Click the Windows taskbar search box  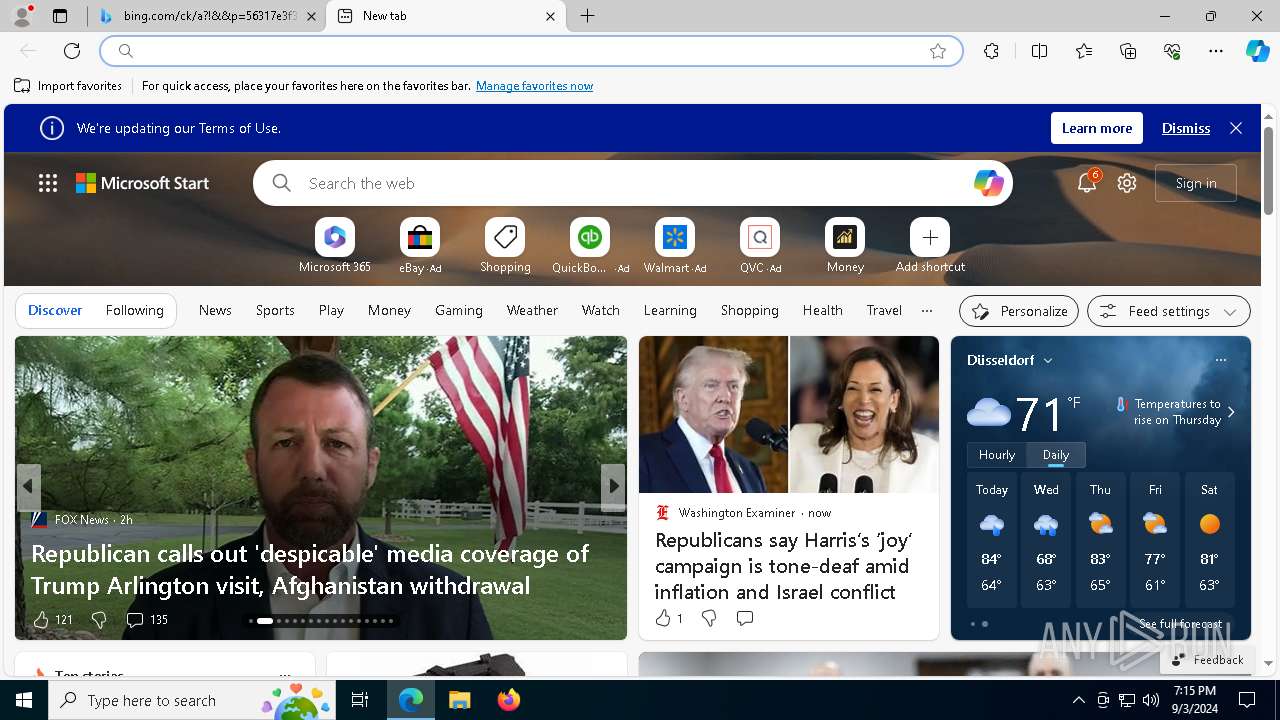192,700
